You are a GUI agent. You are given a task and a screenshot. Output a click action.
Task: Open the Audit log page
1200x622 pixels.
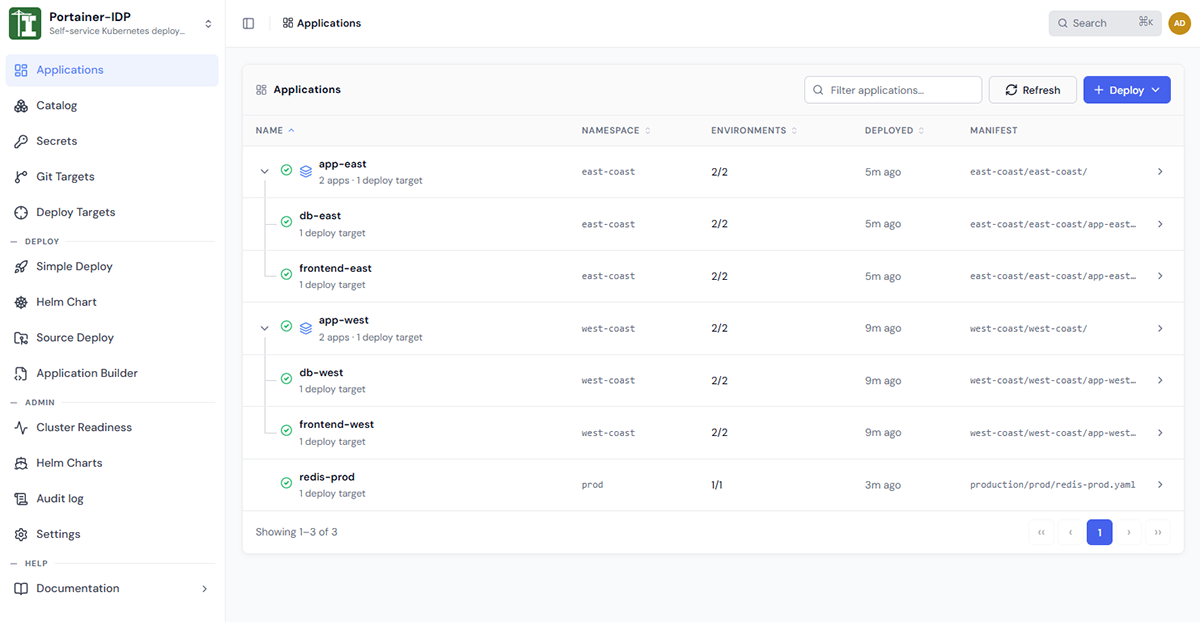[112, 499]
